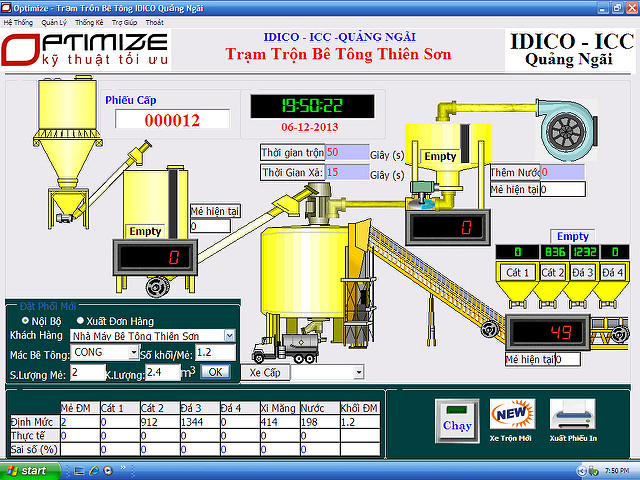Click the blower fan icon
Viewport: 640px width, 480px height.
567,129
